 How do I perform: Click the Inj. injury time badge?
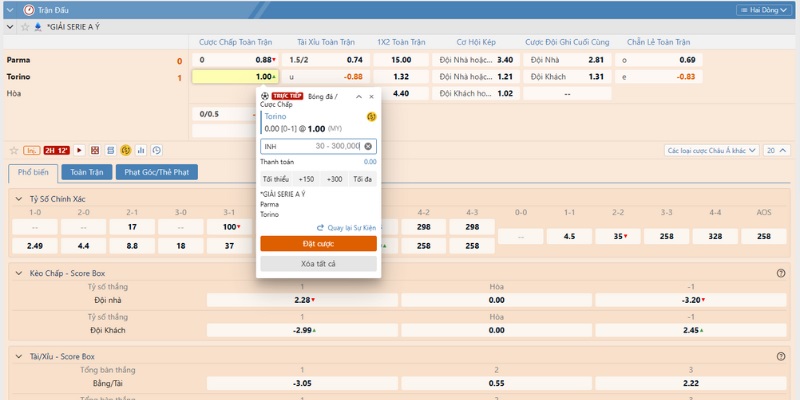pyautogui.click(x=31, y=150)
